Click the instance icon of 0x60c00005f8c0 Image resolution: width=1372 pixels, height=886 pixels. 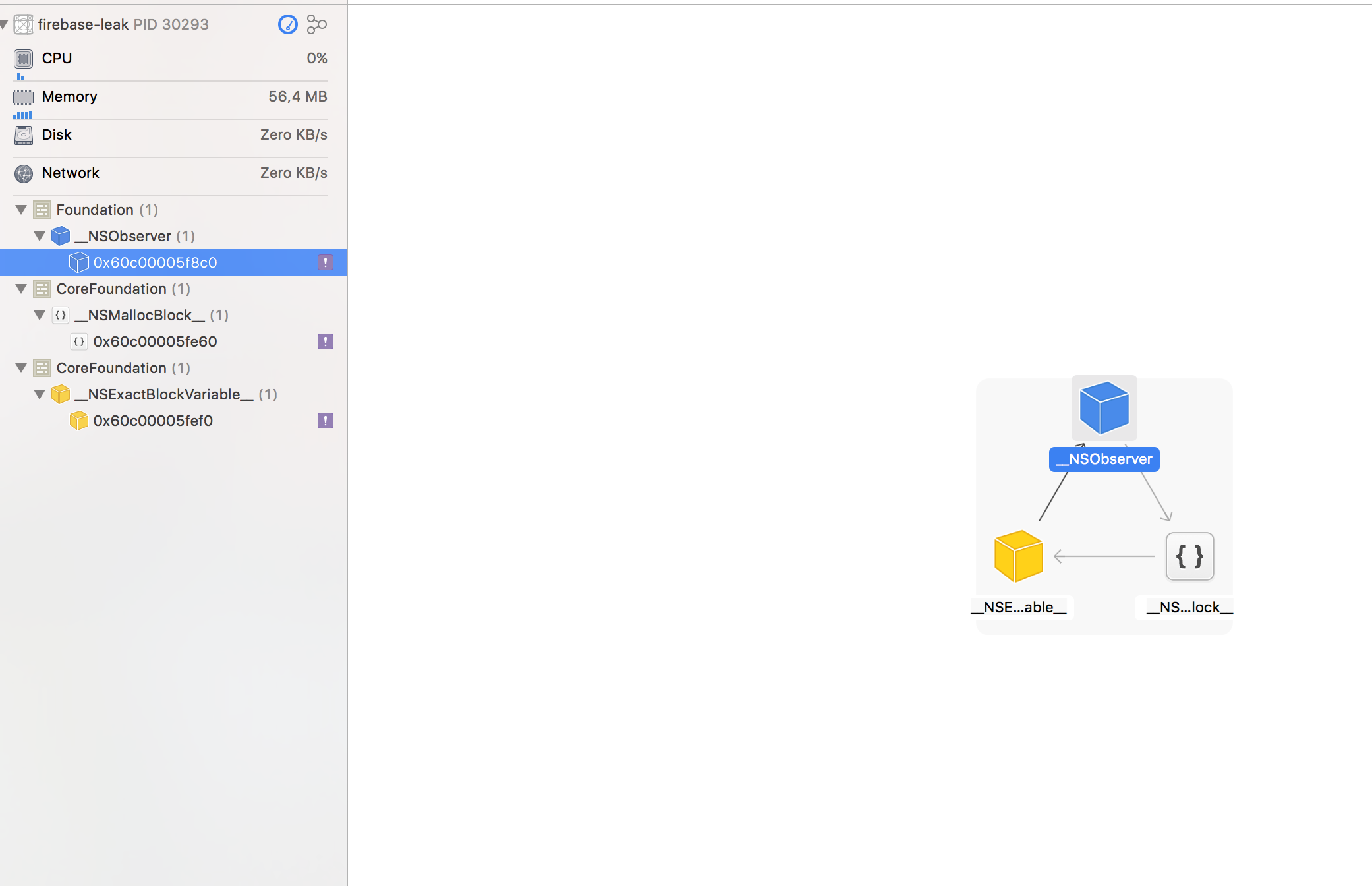(79, 262)
